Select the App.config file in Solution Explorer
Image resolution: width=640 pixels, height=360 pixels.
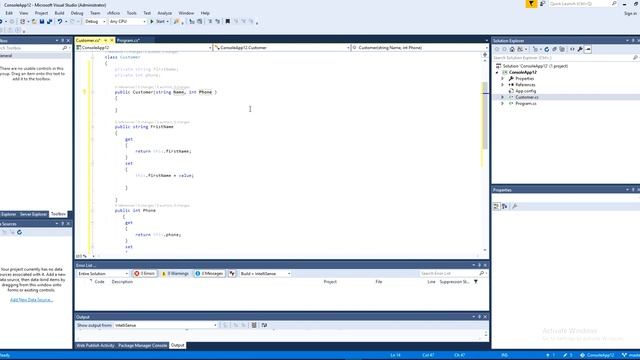pyautogui.click(x=526, y=91)
